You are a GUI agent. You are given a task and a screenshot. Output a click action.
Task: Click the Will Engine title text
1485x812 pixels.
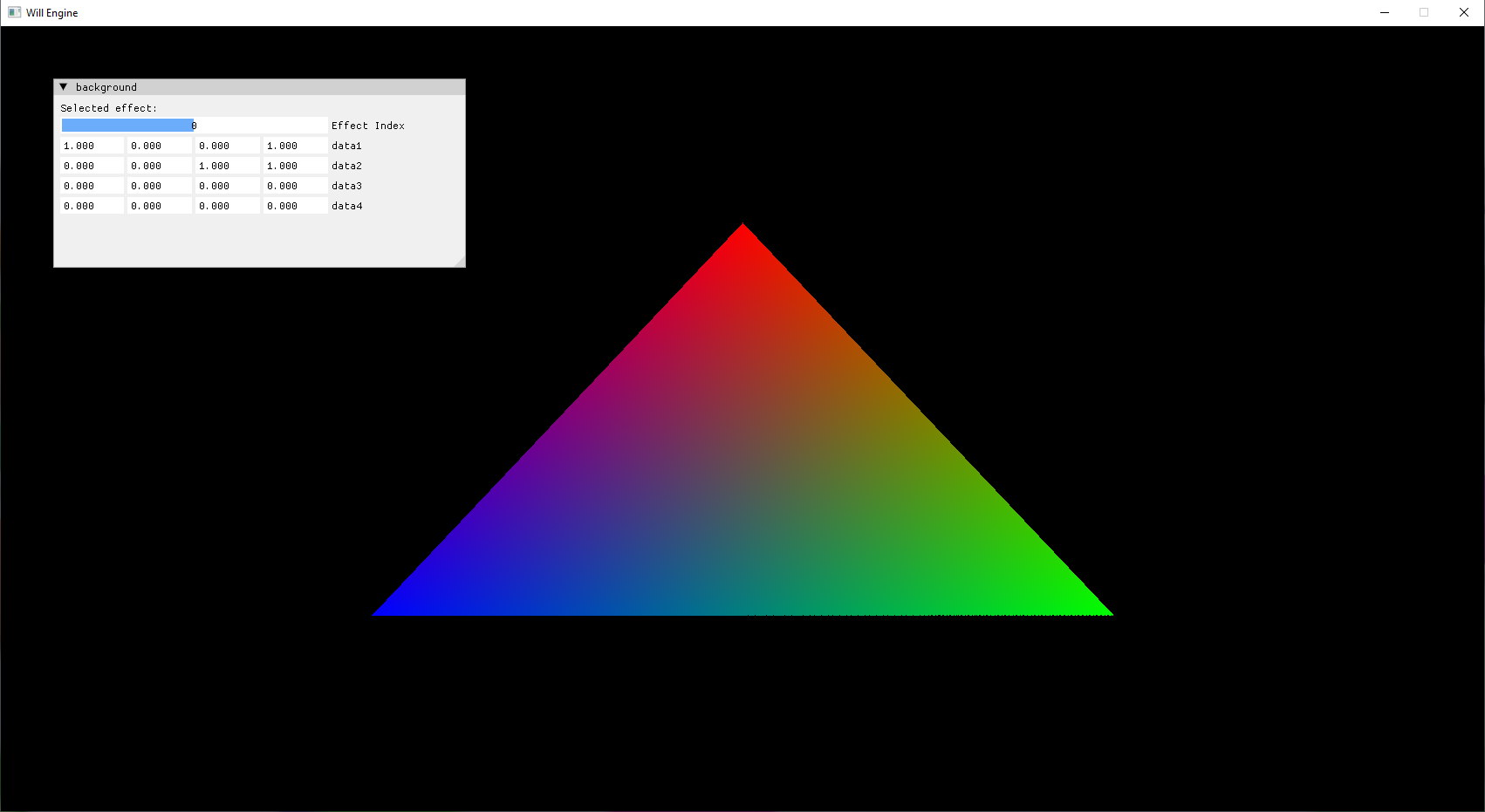pos(51,12)
